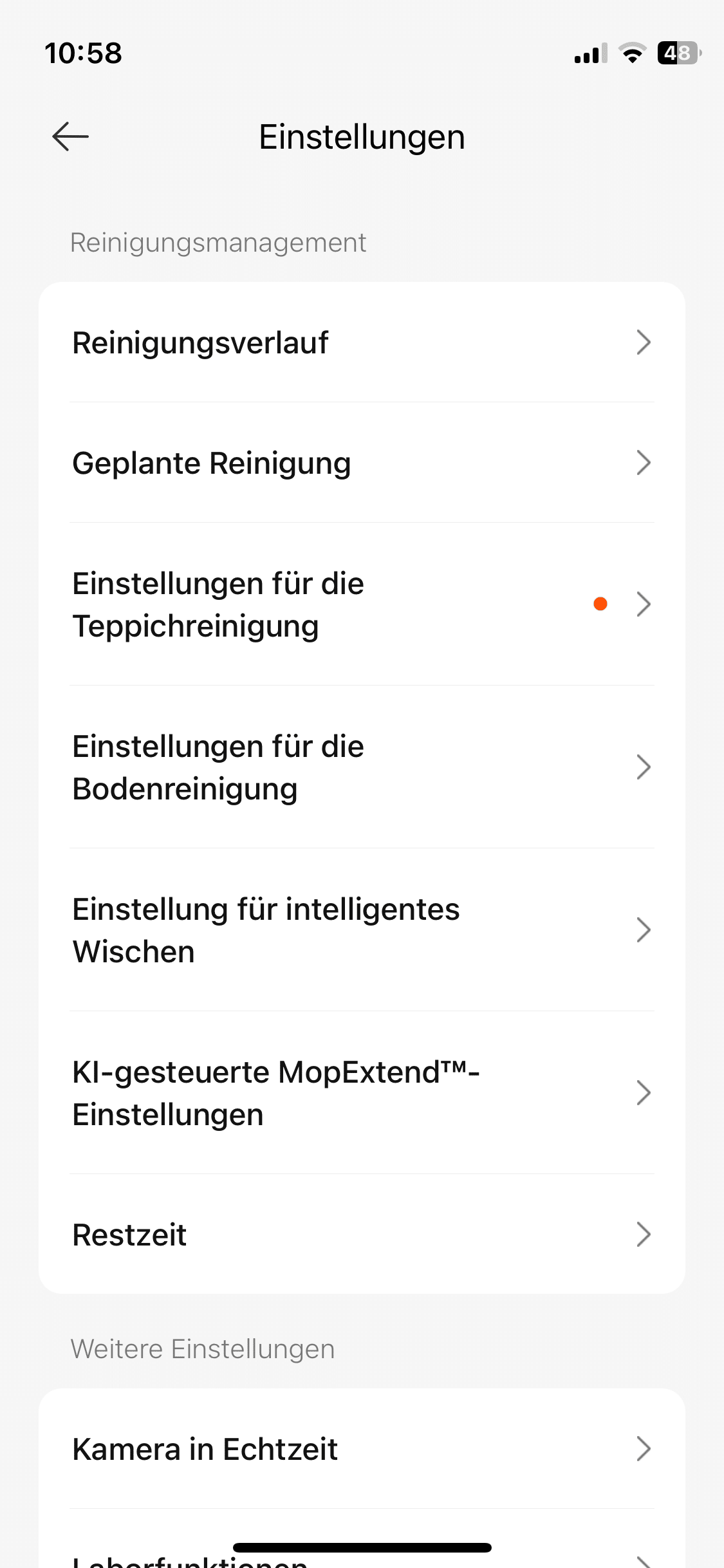Tap chevron beside Teppichreinigung settings
Screen dimensions: 724x1568
[x=643, y=604]
